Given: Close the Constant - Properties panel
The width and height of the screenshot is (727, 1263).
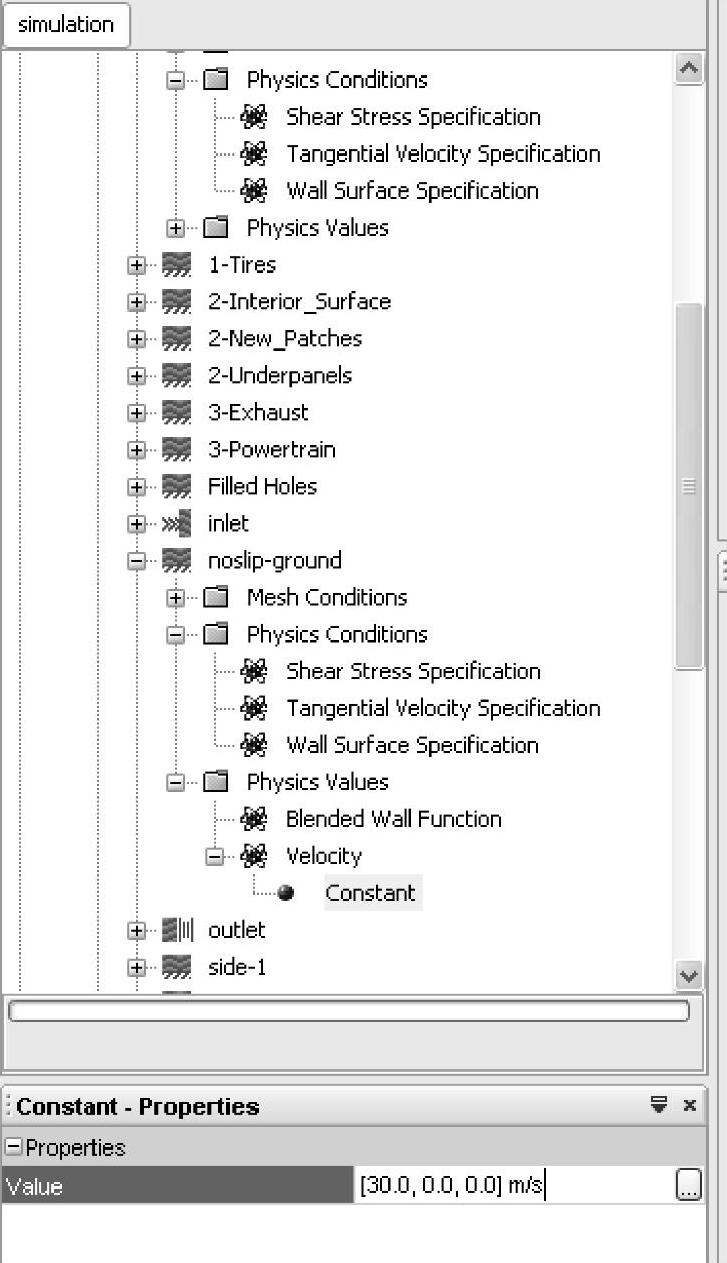Looking at the screenshot, I should tap(689, 1105).
